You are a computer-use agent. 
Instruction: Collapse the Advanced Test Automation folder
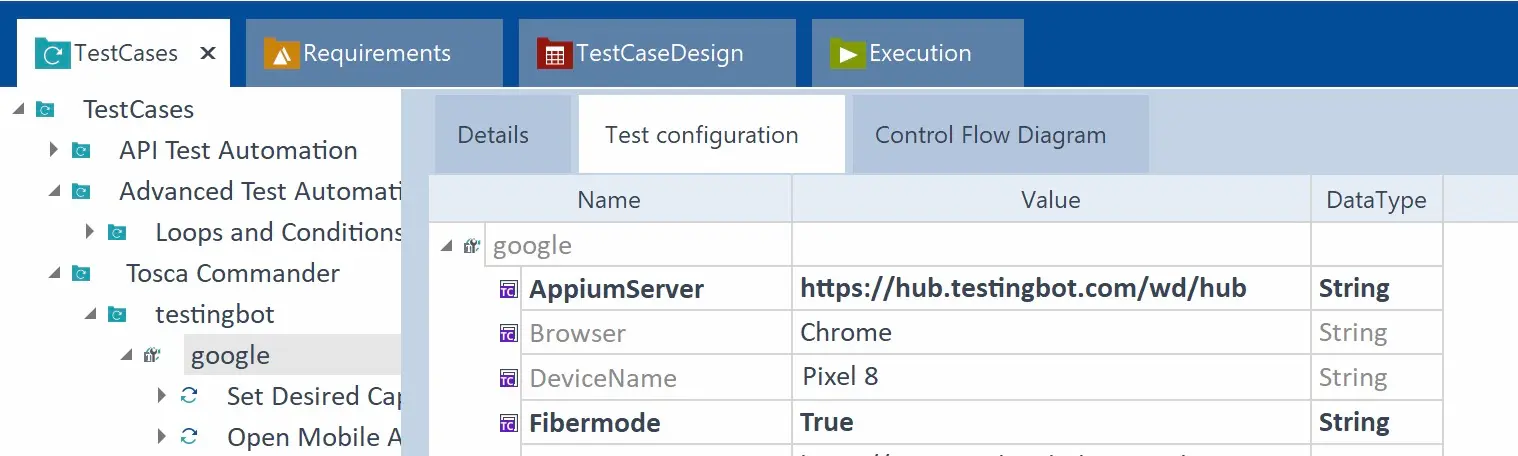tap(53, 191)
